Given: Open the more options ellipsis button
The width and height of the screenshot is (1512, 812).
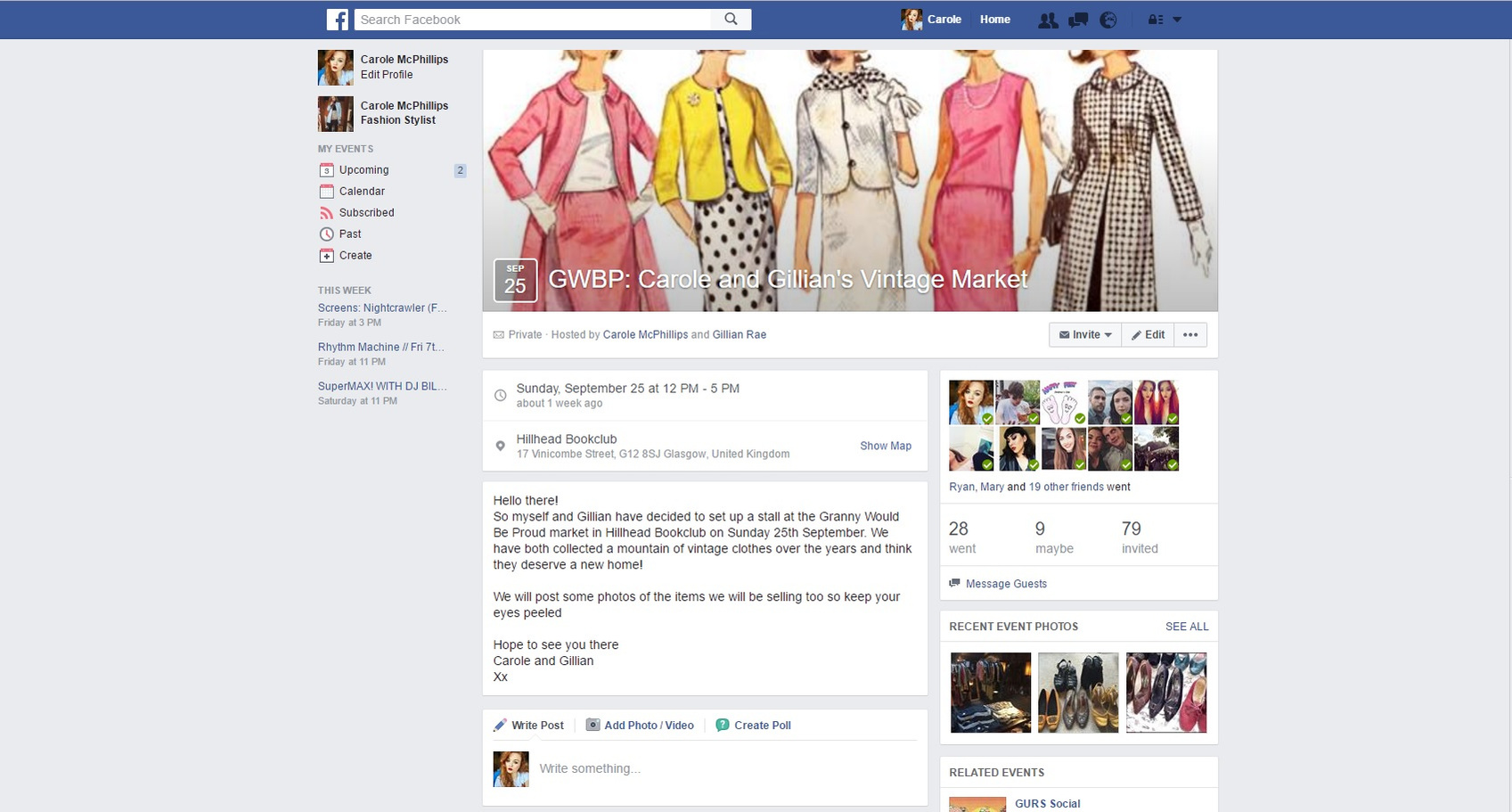Looking at the screenshot, I should pos(1190,335).
